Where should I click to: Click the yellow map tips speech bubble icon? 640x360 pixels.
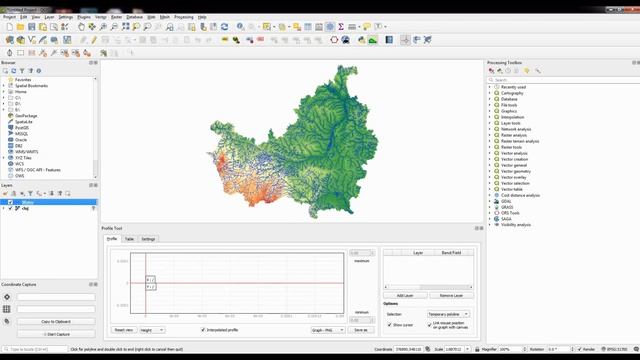coord(367,27)
